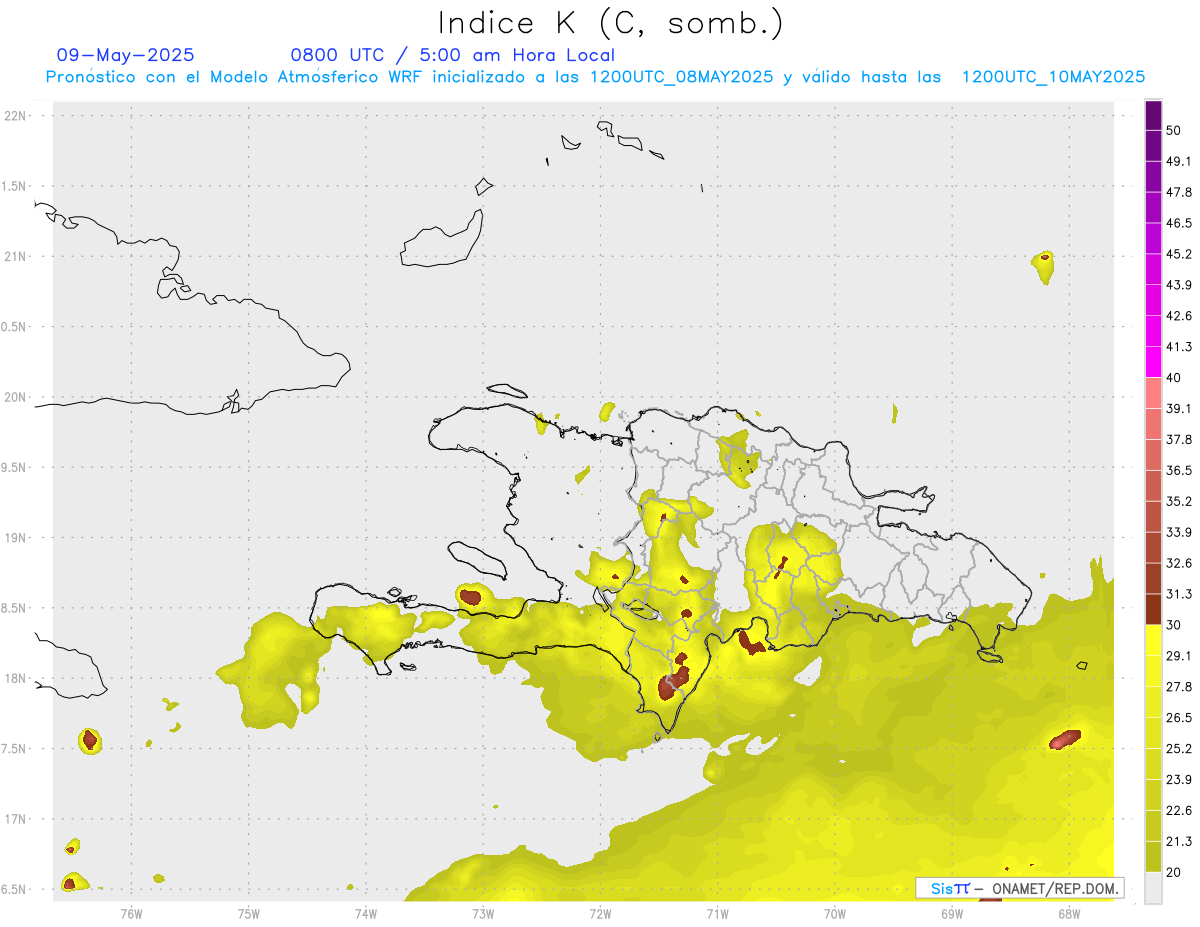Viewport: 1200px width, 927px height.
Task: Click the WRF model forecast description line
Action: (595, 77)
